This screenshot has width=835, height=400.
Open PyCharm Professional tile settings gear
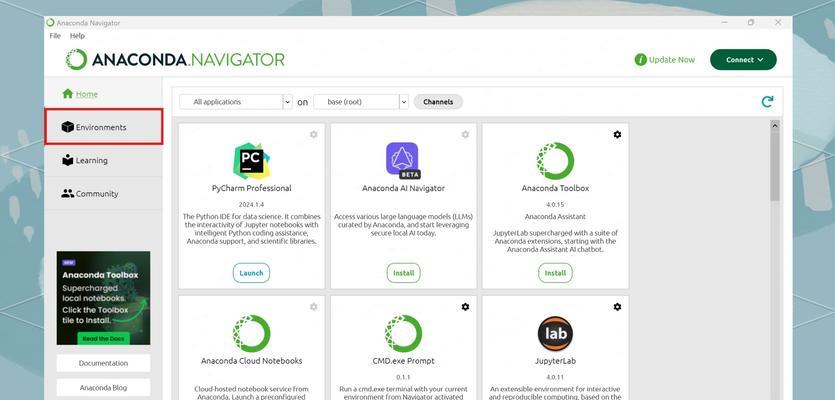coord(314,135)
